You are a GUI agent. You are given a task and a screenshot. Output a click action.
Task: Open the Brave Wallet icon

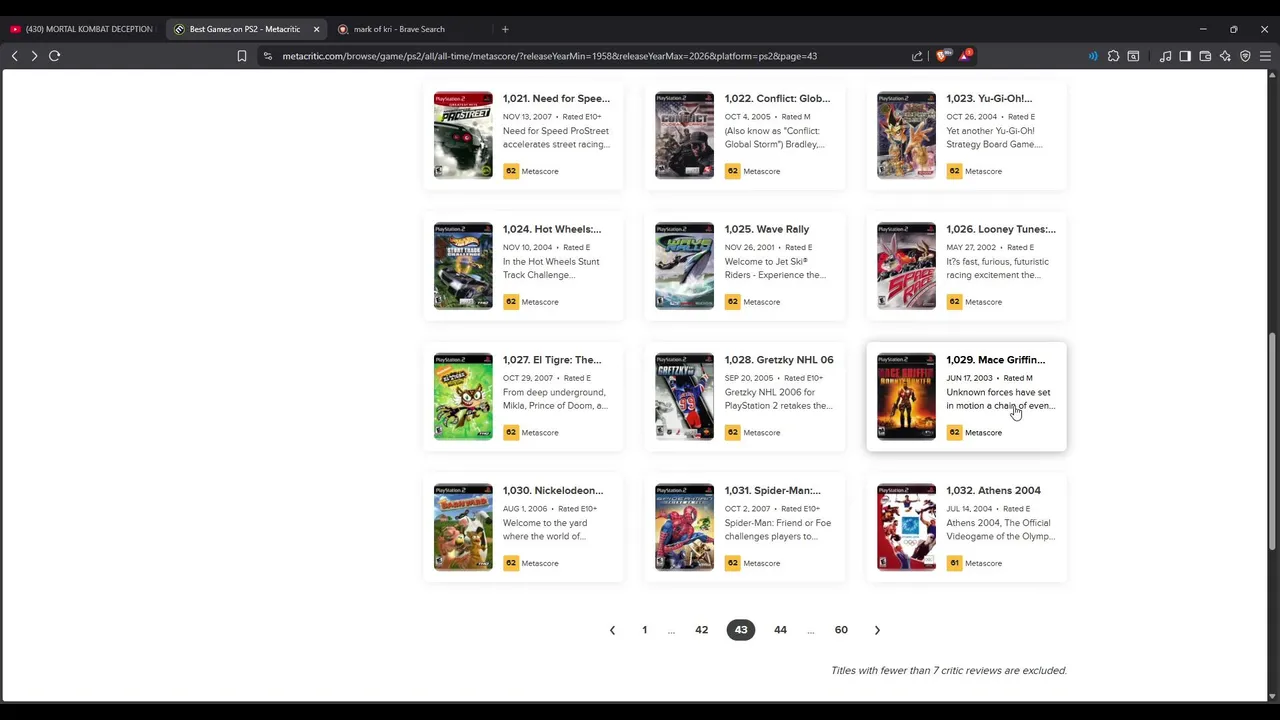(x=1205, y=56)
